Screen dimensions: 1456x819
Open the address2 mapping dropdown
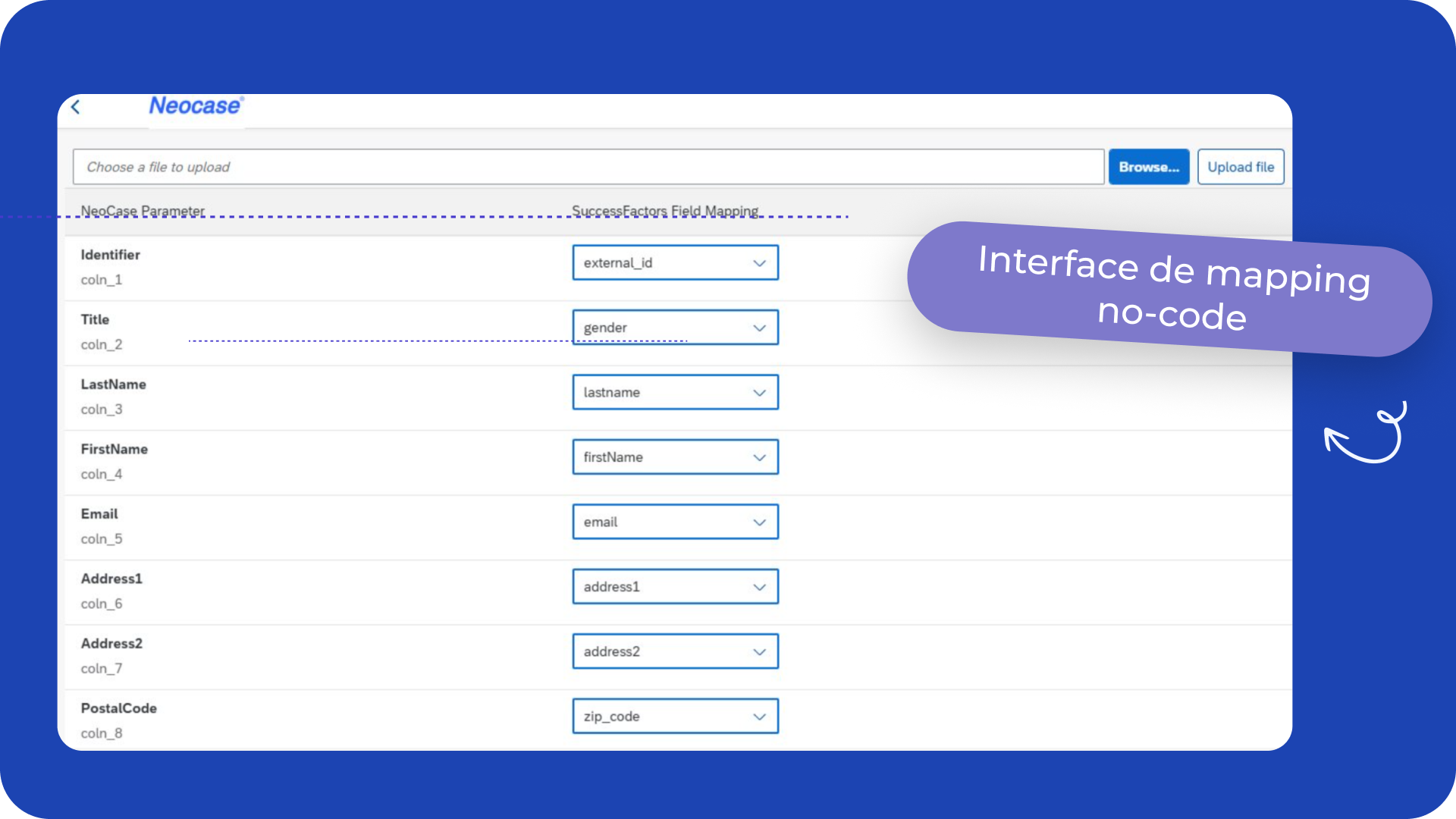point(675,651)
